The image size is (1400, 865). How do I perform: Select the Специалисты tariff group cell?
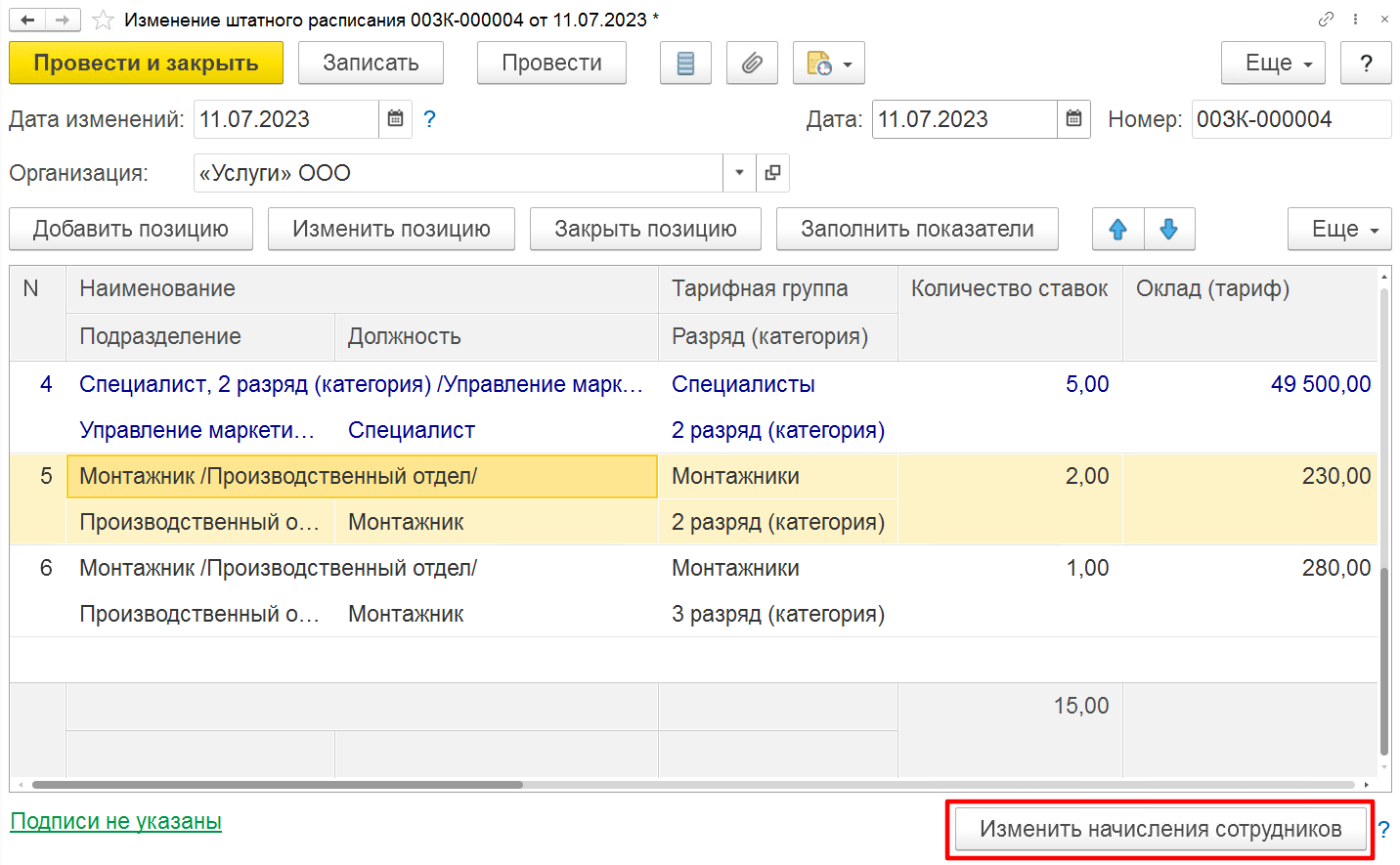[778, 385]
